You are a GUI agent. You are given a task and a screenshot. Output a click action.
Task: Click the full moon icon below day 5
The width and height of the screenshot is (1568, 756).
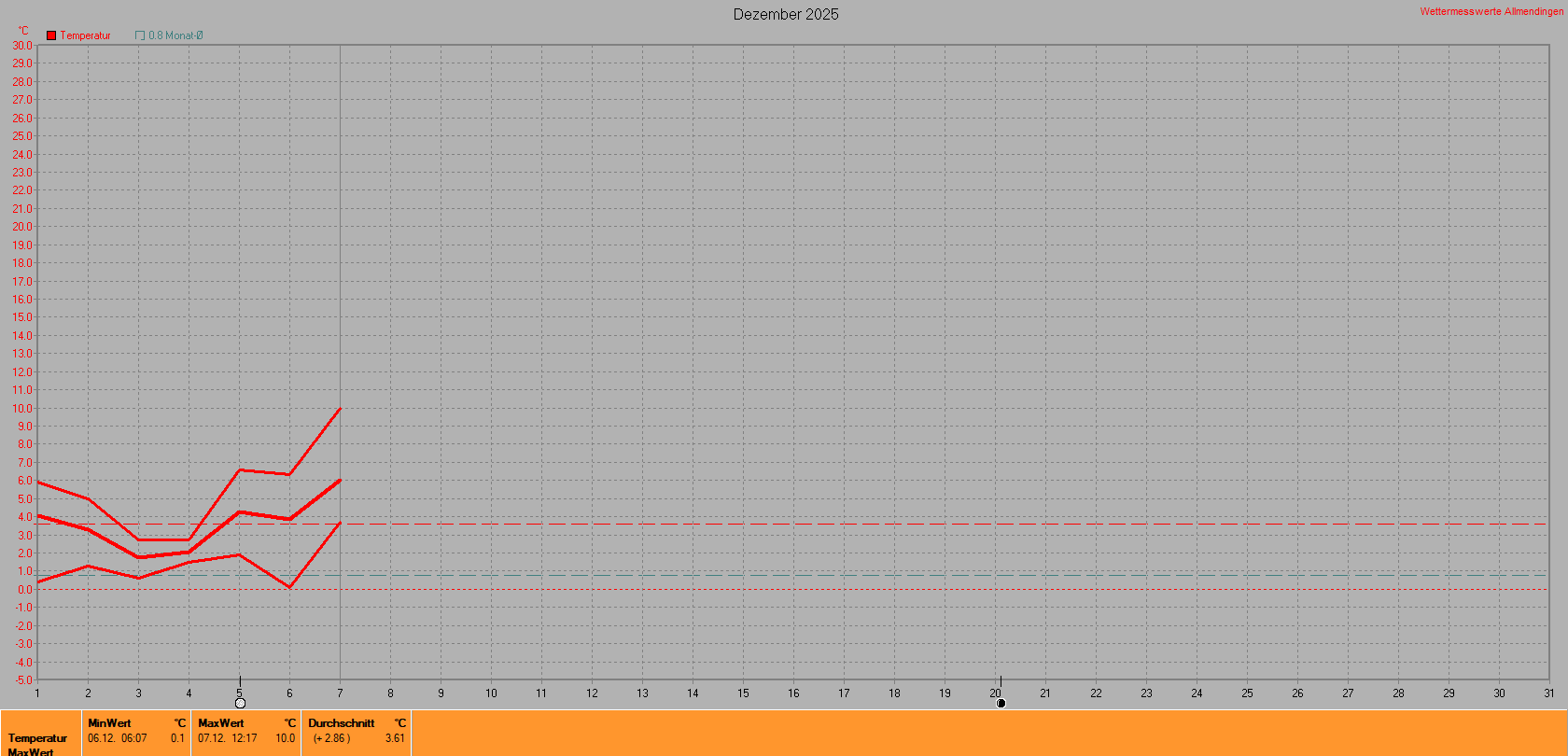coord(240,703)
